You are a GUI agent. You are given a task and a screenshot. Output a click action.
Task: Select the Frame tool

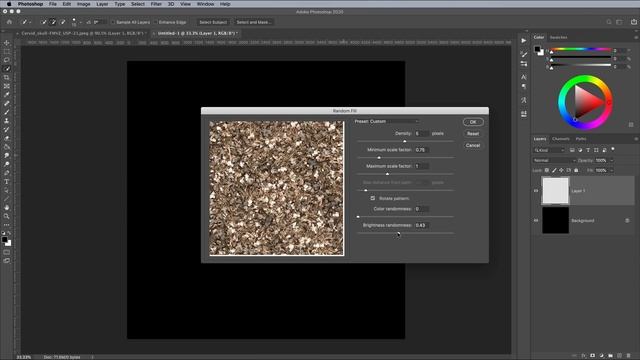coord(7,86)
